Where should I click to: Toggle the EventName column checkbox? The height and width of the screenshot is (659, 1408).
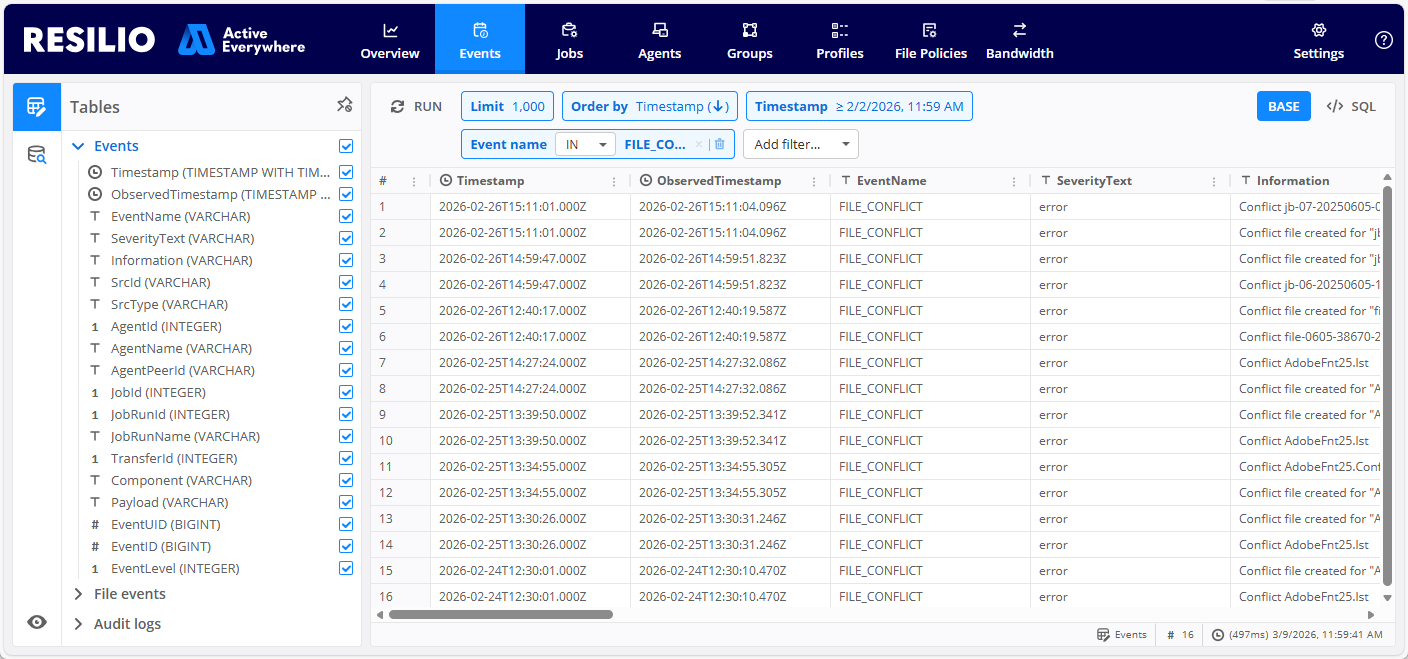[346, 216]
